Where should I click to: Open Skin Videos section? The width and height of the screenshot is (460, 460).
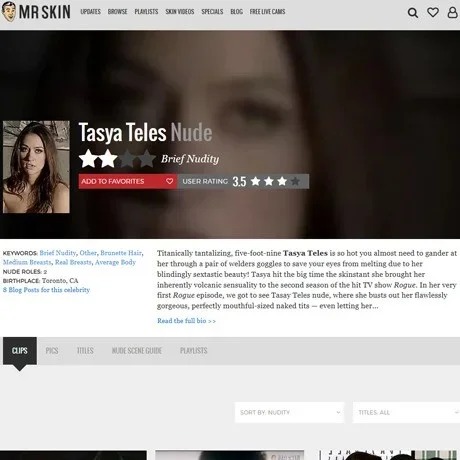tap(180, 12)
